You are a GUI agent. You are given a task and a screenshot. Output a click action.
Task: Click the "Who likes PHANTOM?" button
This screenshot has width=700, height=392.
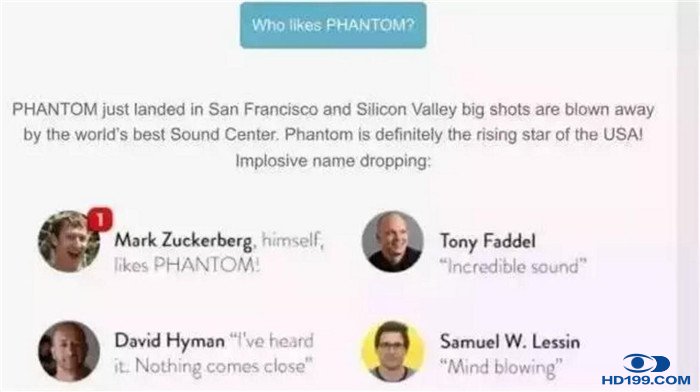pyautogui.click(x=333, y=25)
